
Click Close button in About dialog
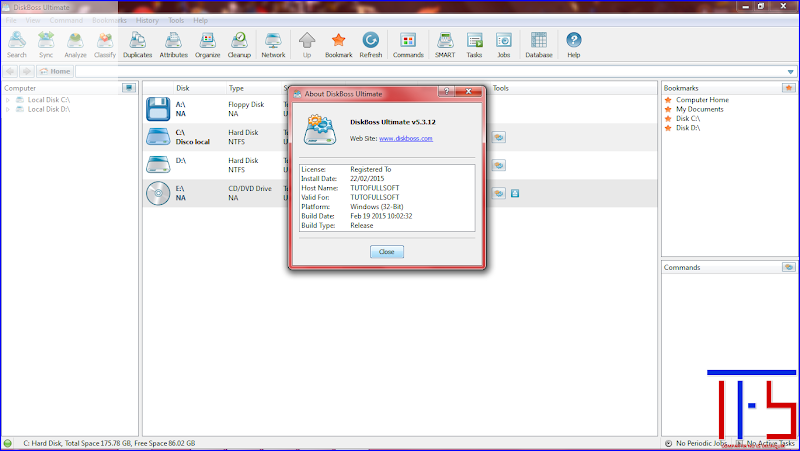pyautogui.click(x=387, y=252)
